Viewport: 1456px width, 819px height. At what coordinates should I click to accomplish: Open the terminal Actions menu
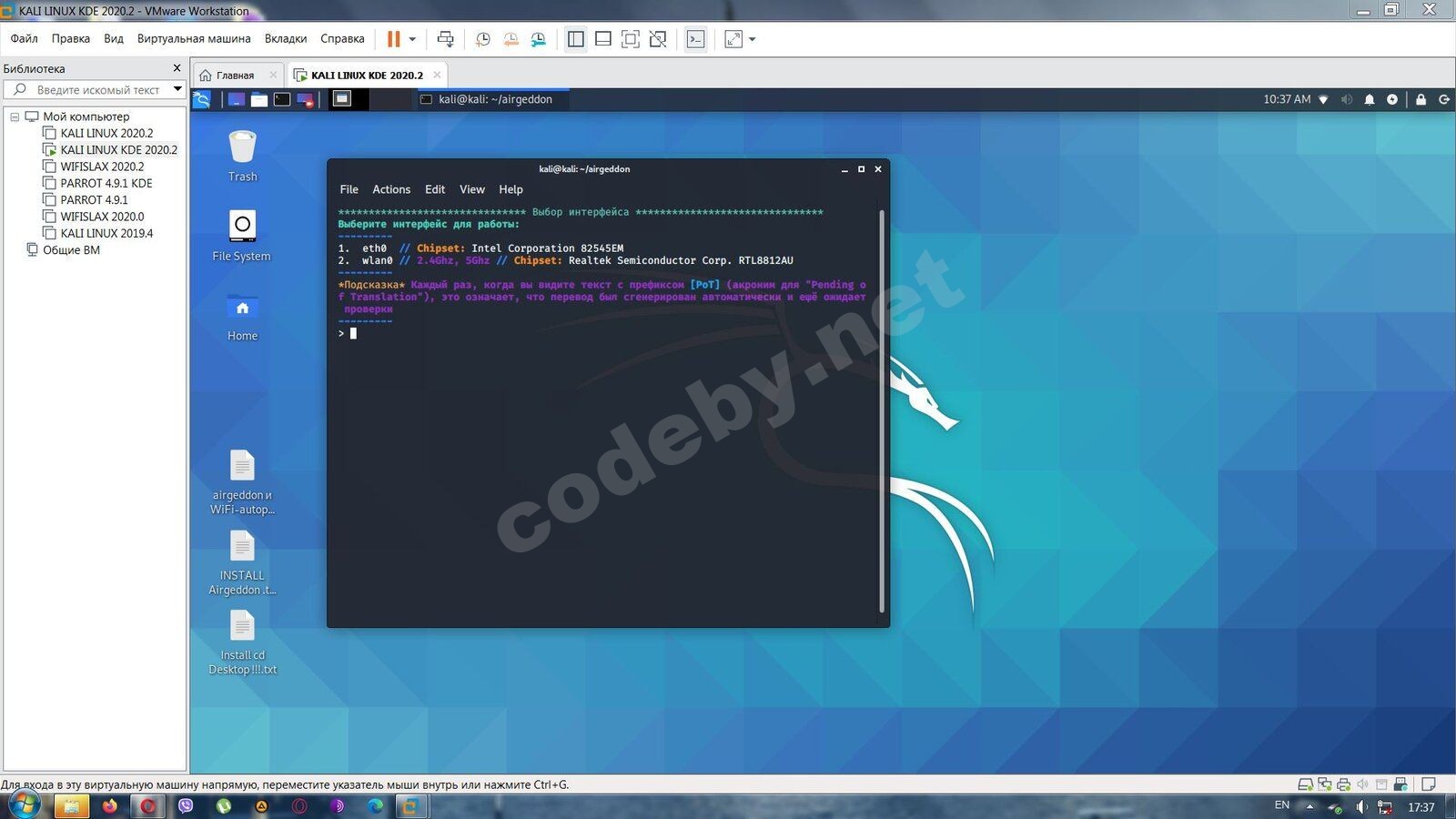(390, 189)
